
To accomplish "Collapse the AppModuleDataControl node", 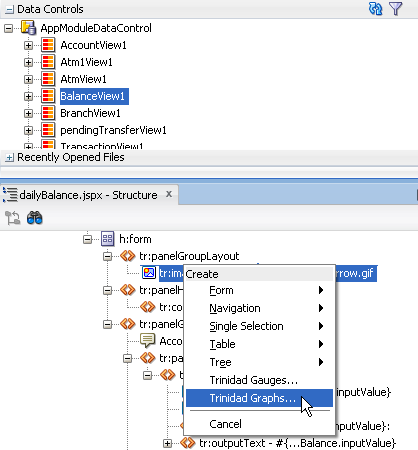I will tap(8, 28).
